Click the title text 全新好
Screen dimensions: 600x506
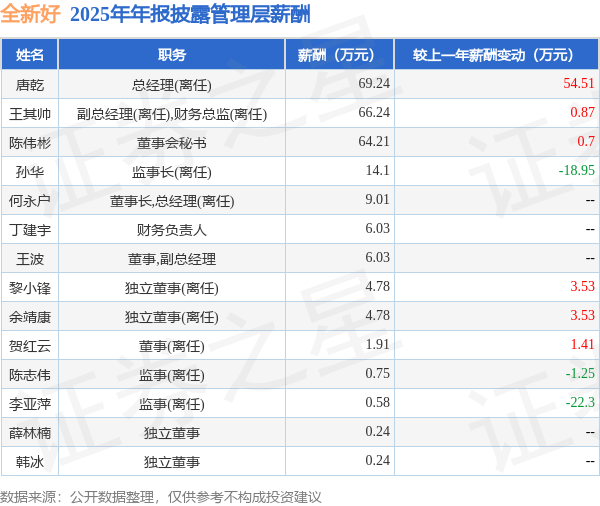click(x=30, y=14)
